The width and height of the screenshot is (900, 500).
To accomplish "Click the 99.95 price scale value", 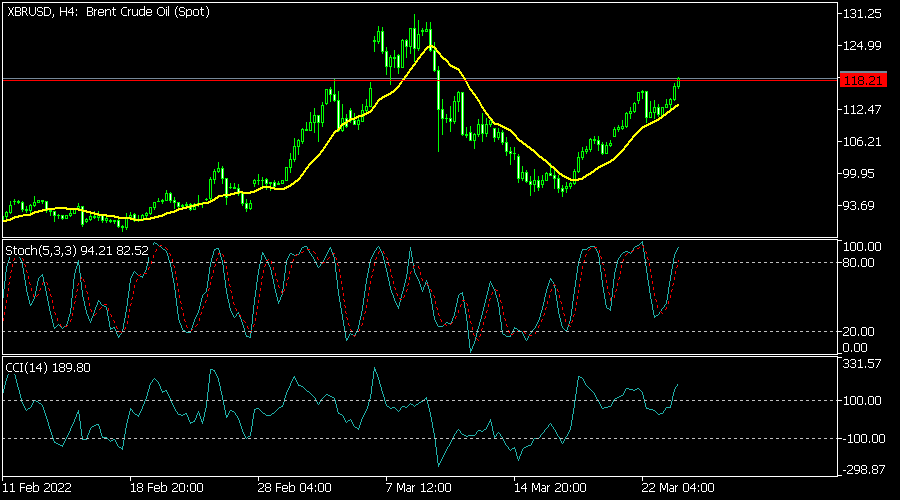I will pos(859,173).
